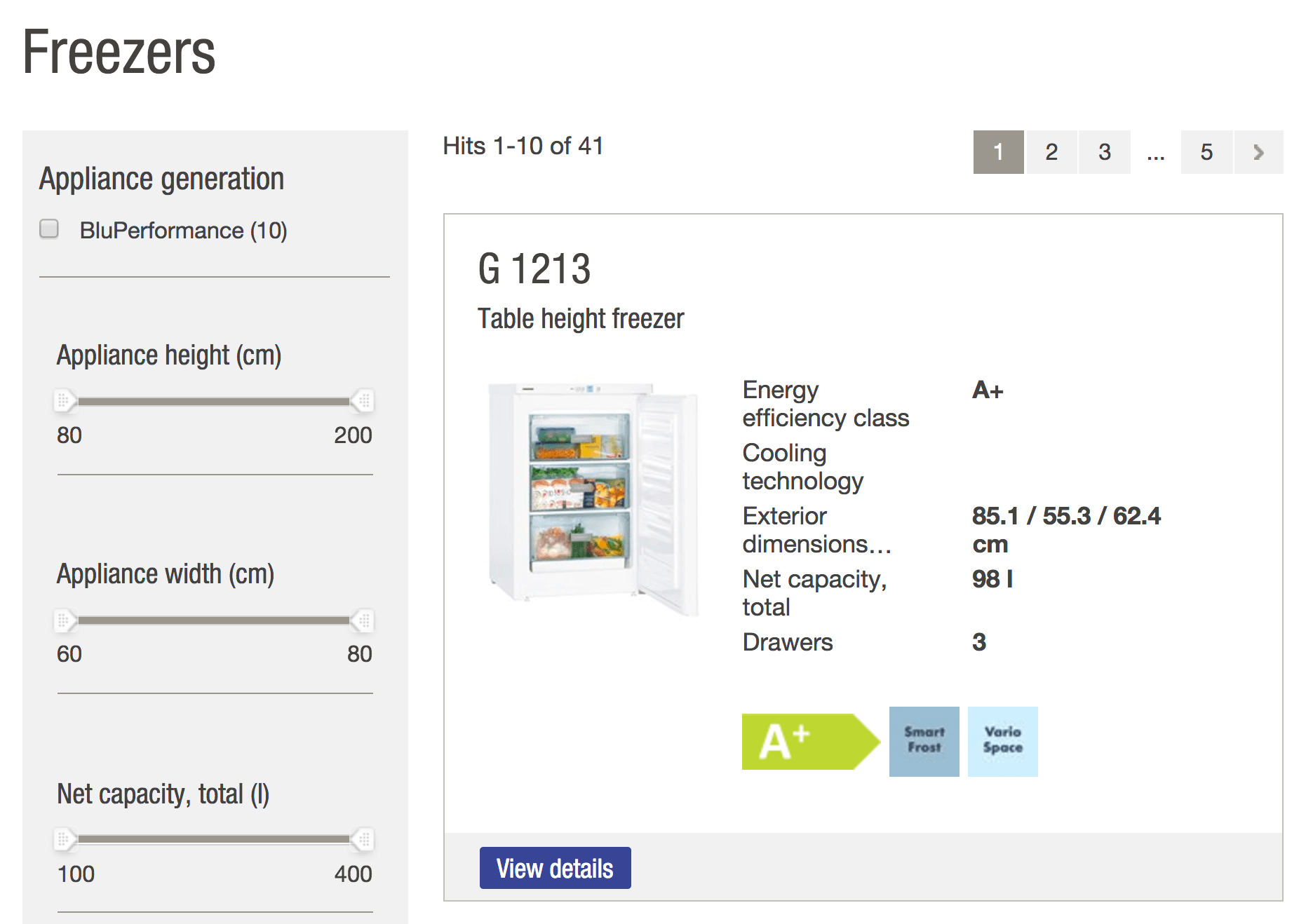Image resolution: width=1306 pixels, height=924 pixels.
Task: Click the net capacity maximum slider handle
Action: point(363,839)
